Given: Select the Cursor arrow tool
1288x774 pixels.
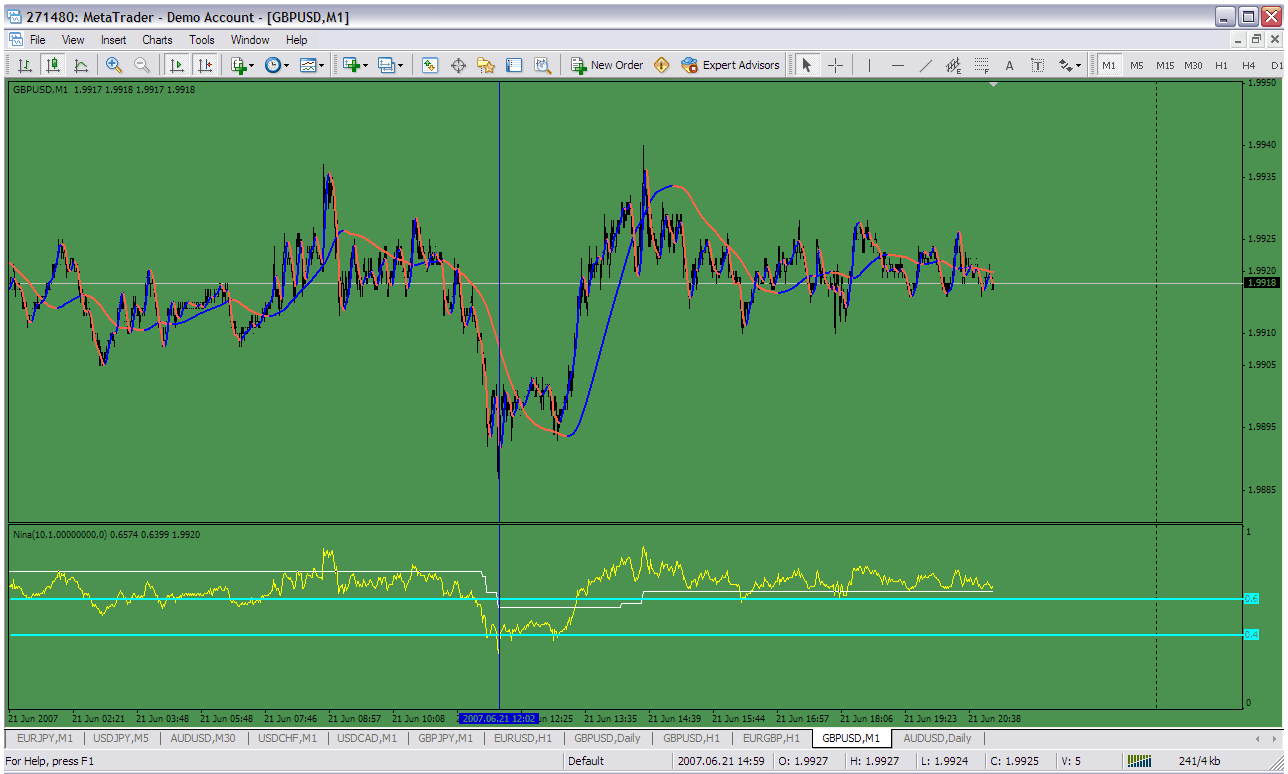Looking at the screenshot, I should pyautogui.click(x=807, y=65).
